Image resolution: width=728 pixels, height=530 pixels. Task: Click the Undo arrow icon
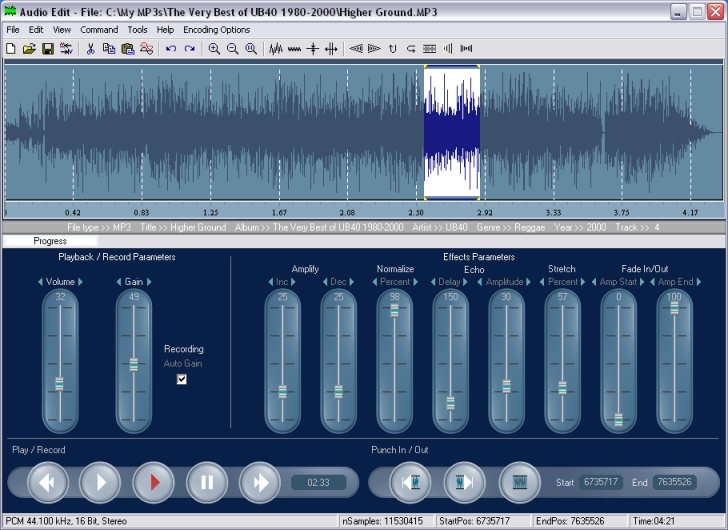(171, 48)
